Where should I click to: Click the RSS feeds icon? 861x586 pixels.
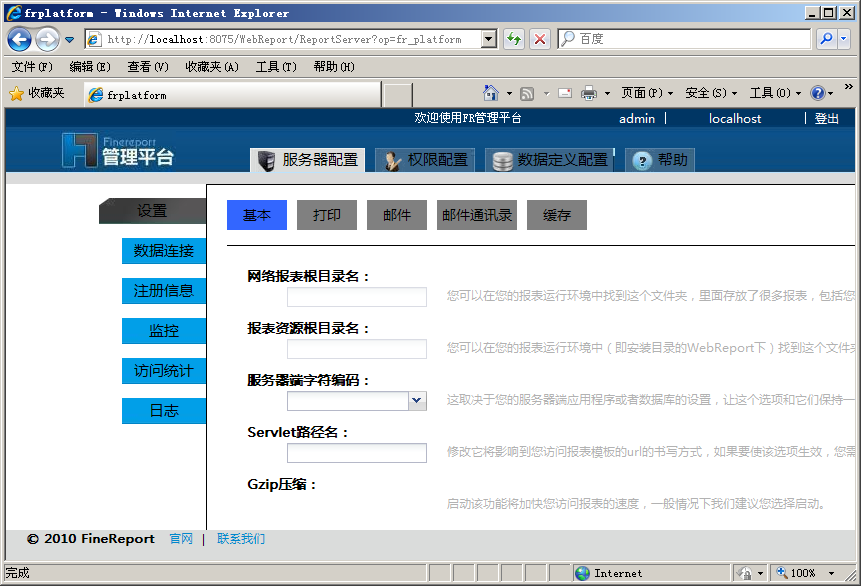coord(527,93)
